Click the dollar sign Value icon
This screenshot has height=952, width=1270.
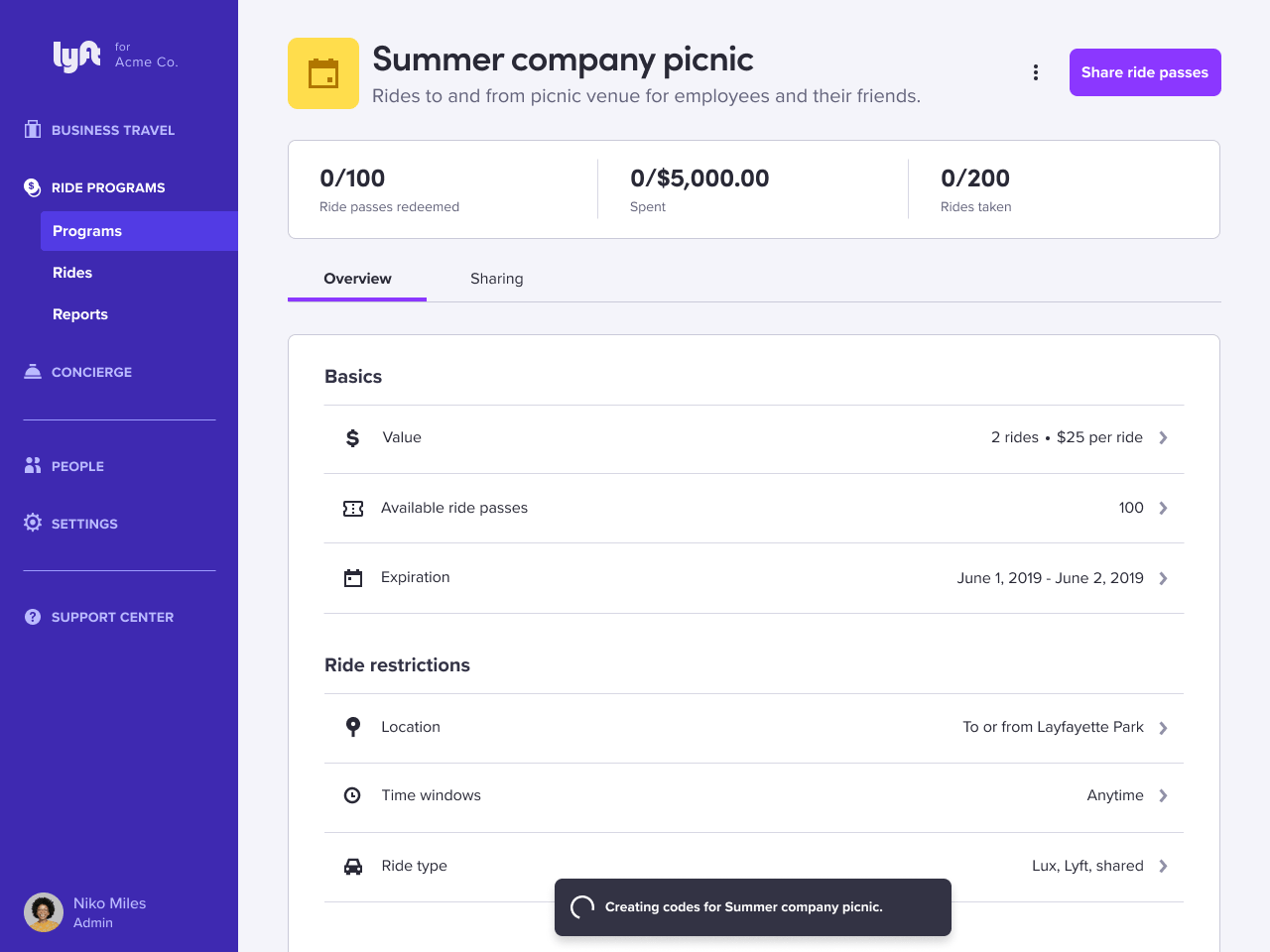(x=352, y=437)
